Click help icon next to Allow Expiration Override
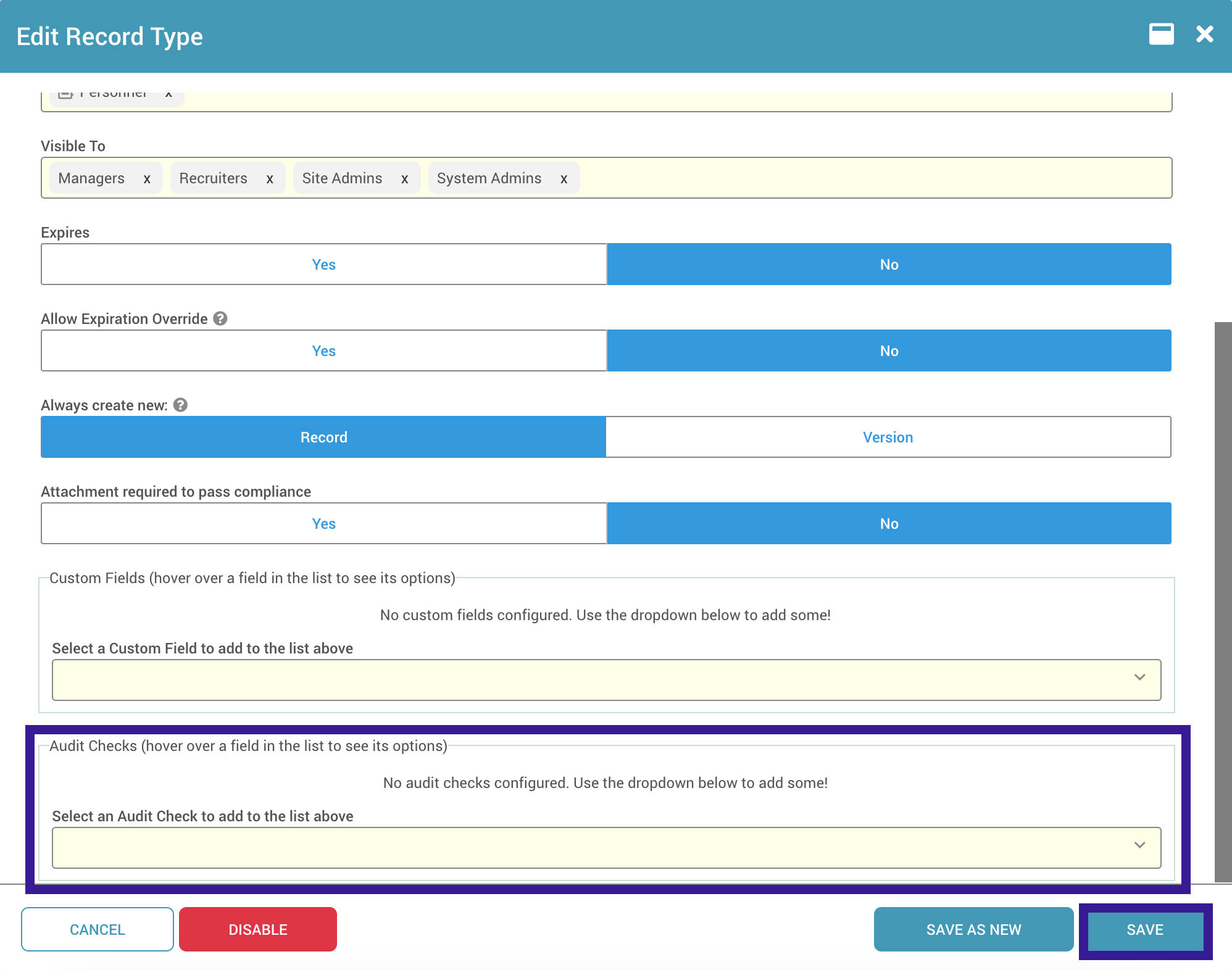Image resolution: width=1232 pixels, height=970 pixels. [x=220, y=318]
